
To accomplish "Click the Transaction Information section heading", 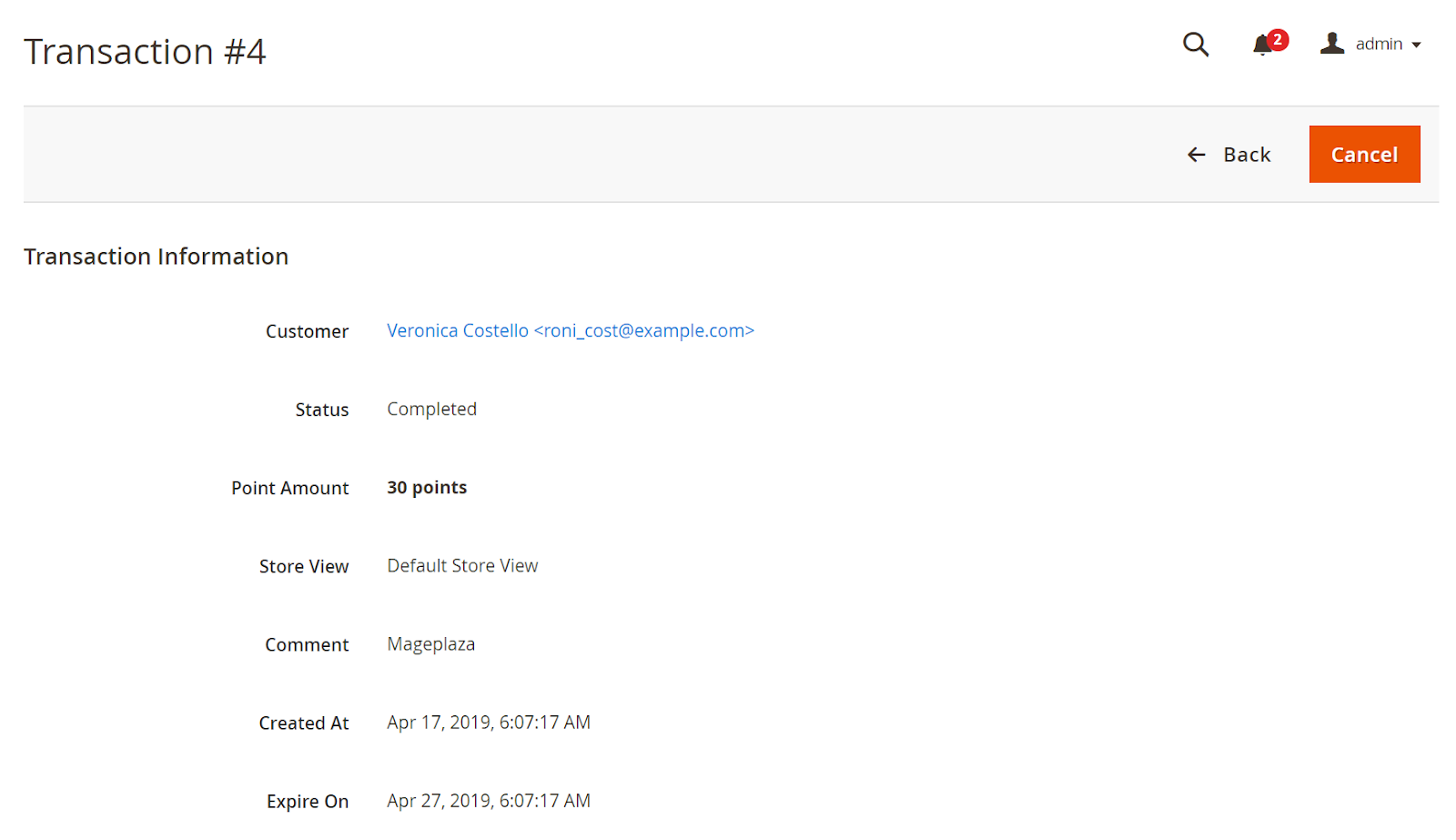I will click(156, 257).
